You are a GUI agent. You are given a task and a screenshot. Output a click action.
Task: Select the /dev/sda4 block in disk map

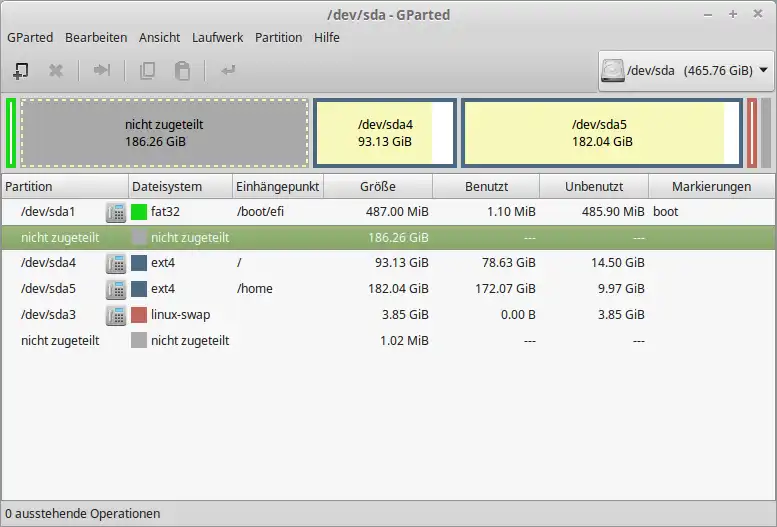coord(385,133)
